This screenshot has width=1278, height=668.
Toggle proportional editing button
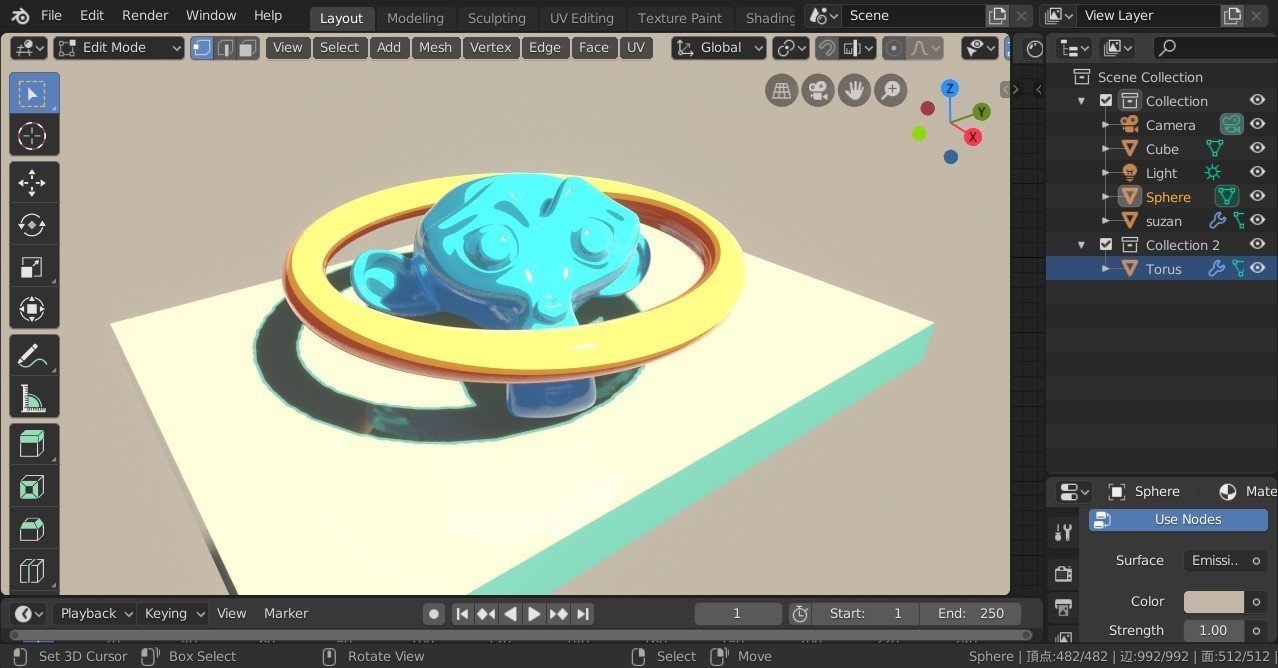tap(894, 48)
